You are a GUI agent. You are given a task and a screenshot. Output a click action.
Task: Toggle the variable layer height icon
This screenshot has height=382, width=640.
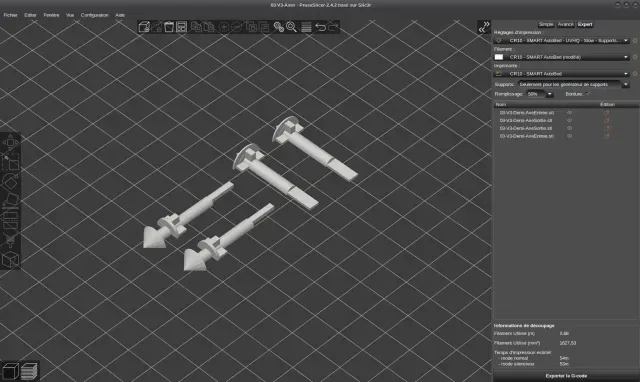306,27
